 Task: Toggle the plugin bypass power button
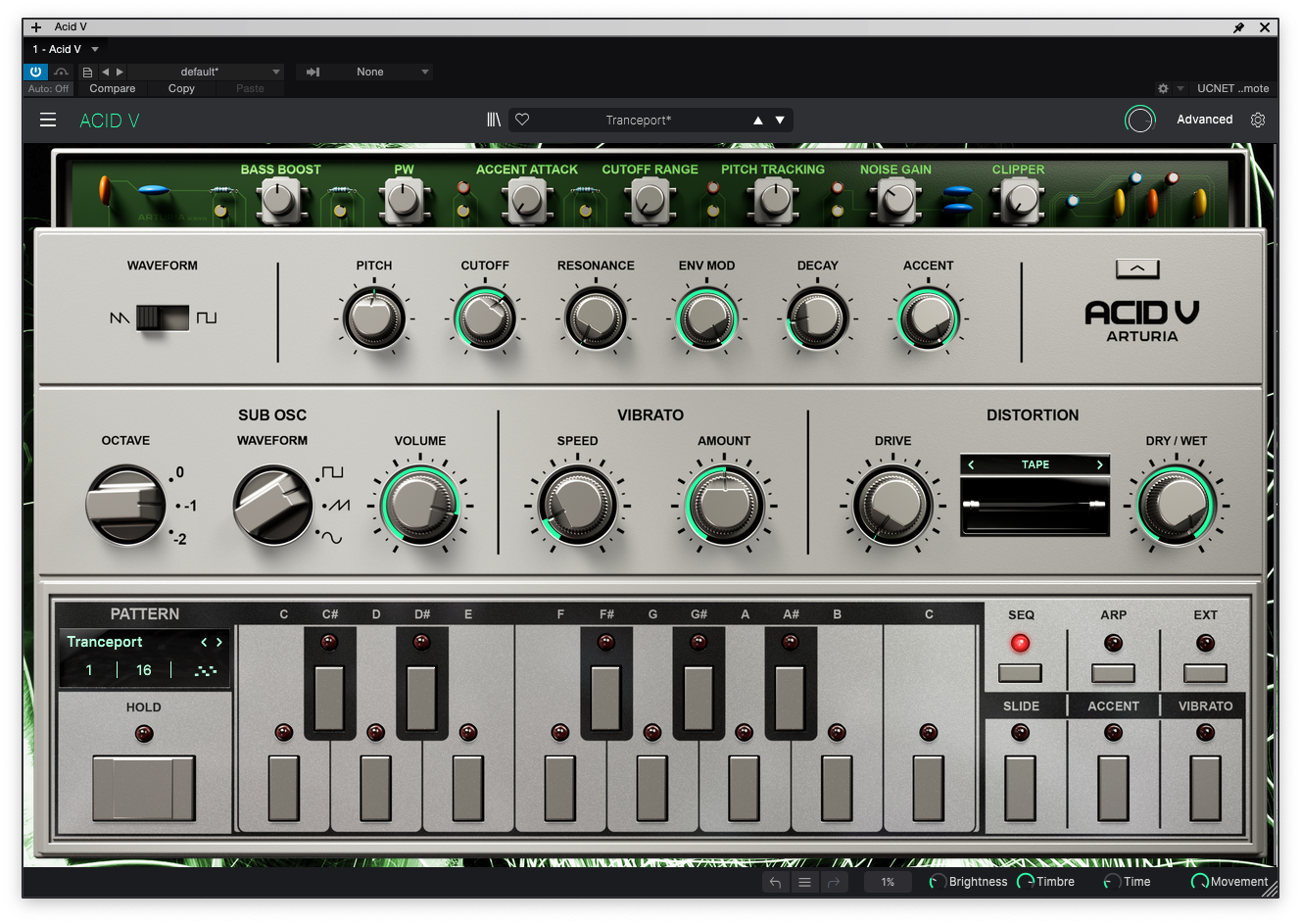(x=35, y=72)
